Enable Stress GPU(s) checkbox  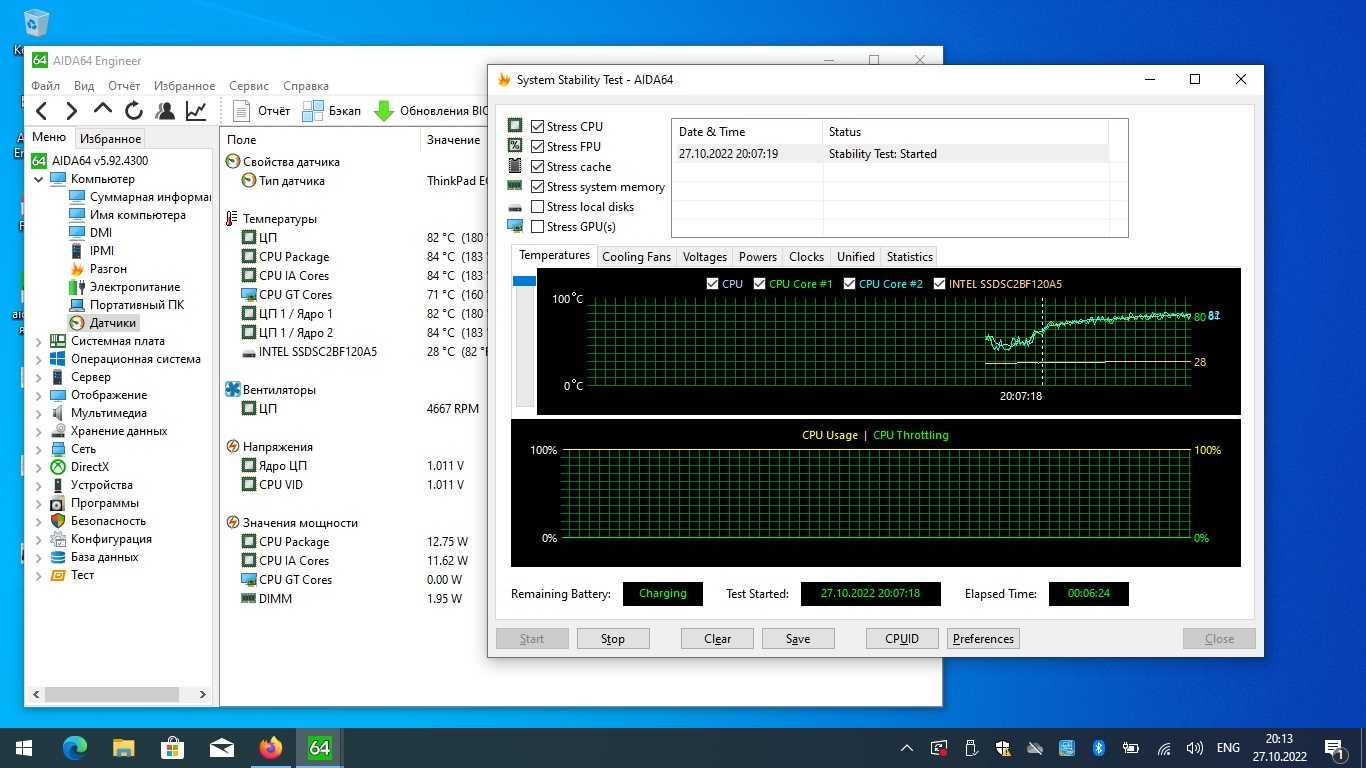[538, 226]
